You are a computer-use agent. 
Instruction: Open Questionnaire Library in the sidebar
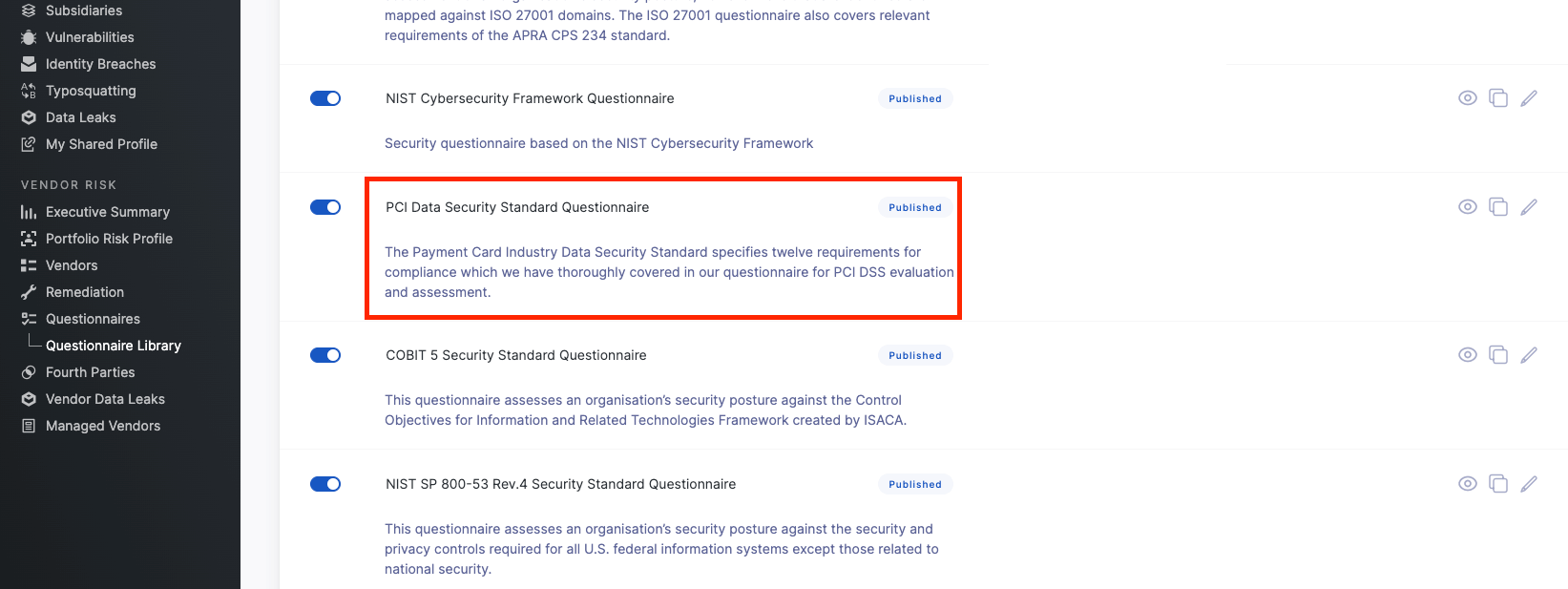[114, 346]
